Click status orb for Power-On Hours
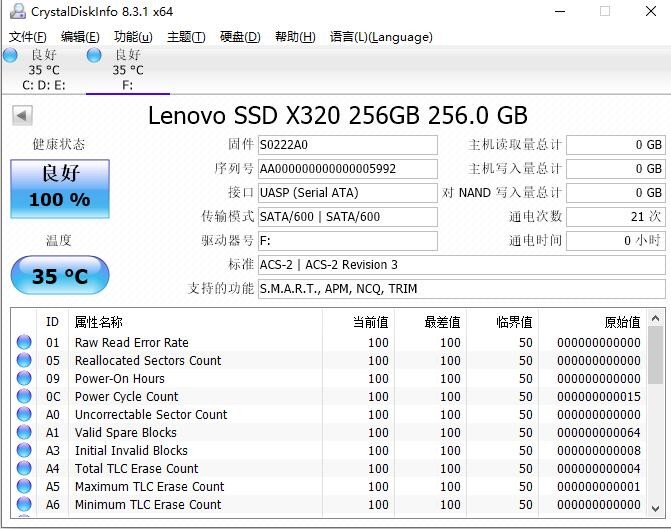This screenshot has width=671, height=529. click(x=24, y=378)
